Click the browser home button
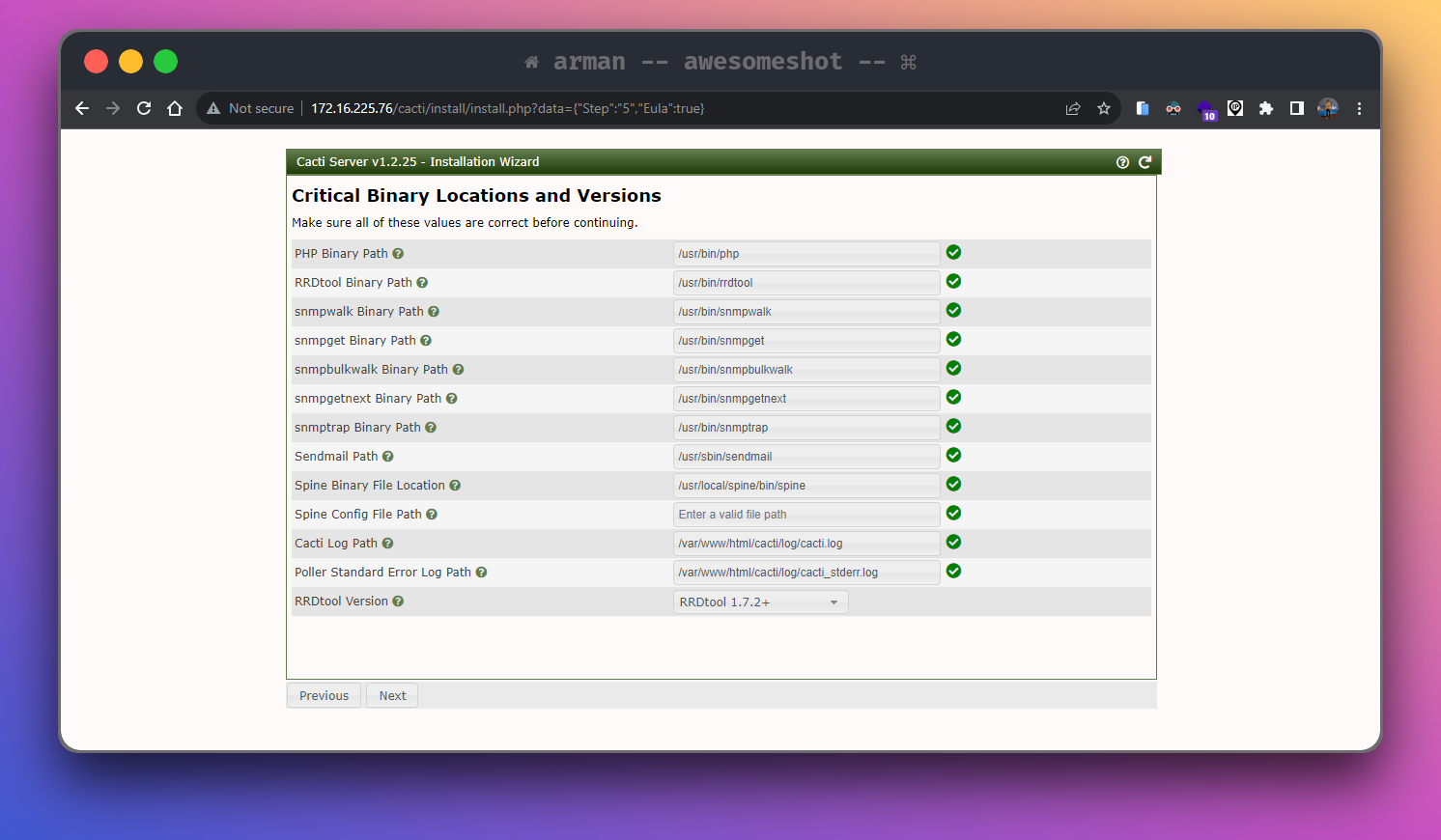 175,108
